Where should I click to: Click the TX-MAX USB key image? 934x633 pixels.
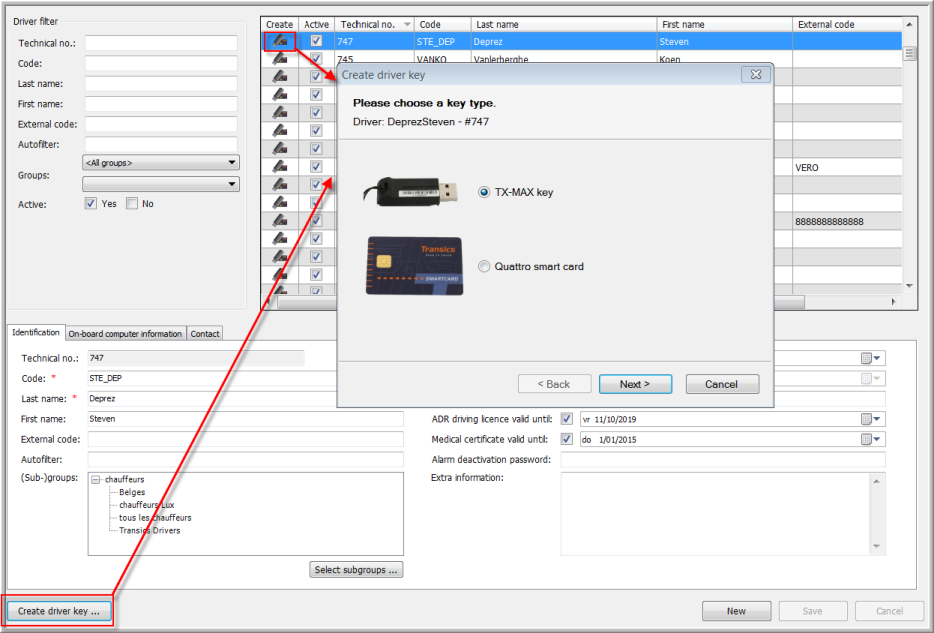point(418,191)
